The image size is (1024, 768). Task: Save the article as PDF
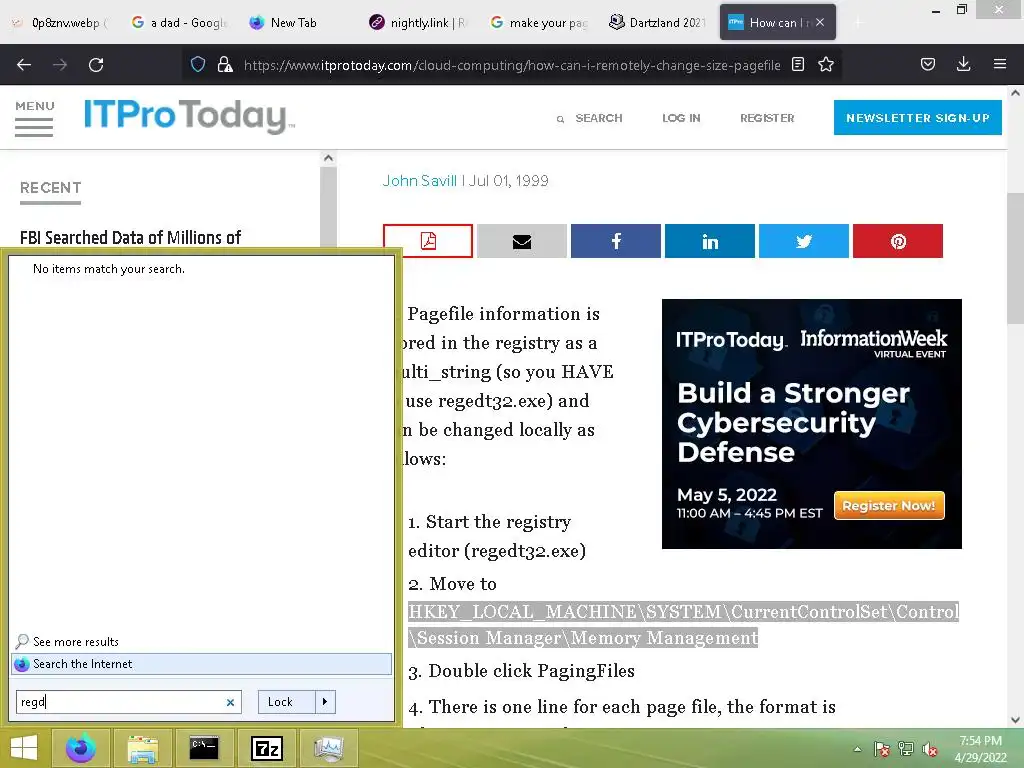tap(428, 241)
